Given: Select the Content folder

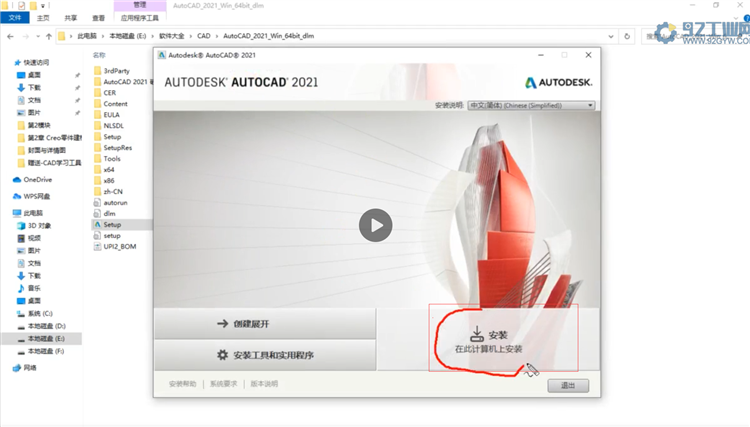Looking at the screenshot, I should click(116, 104).
